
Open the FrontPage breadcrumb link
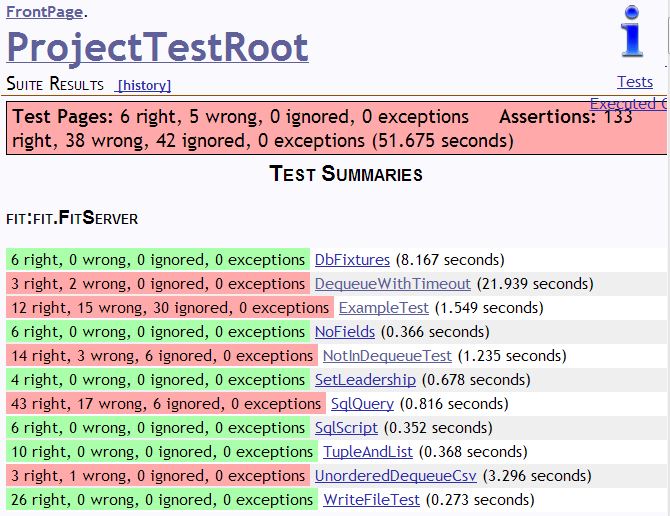(x=44, y=12)
